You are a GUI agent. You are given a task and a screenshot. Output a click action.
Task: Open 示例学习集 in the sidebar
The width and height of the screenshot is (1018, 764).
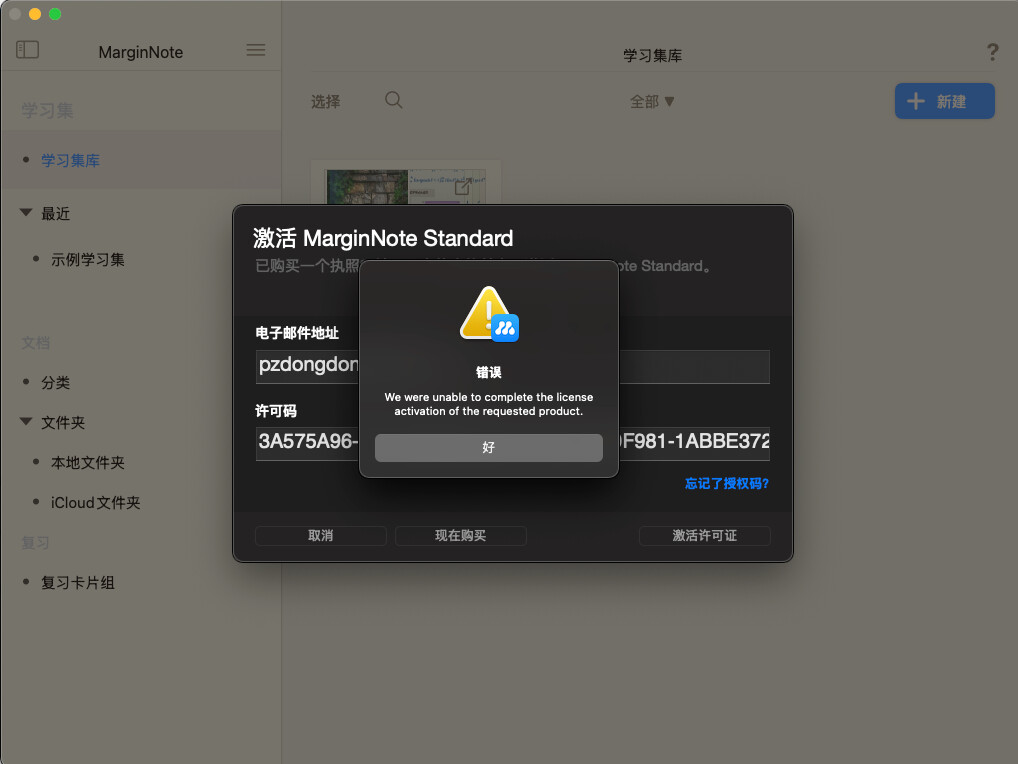[x=88, y=260]
